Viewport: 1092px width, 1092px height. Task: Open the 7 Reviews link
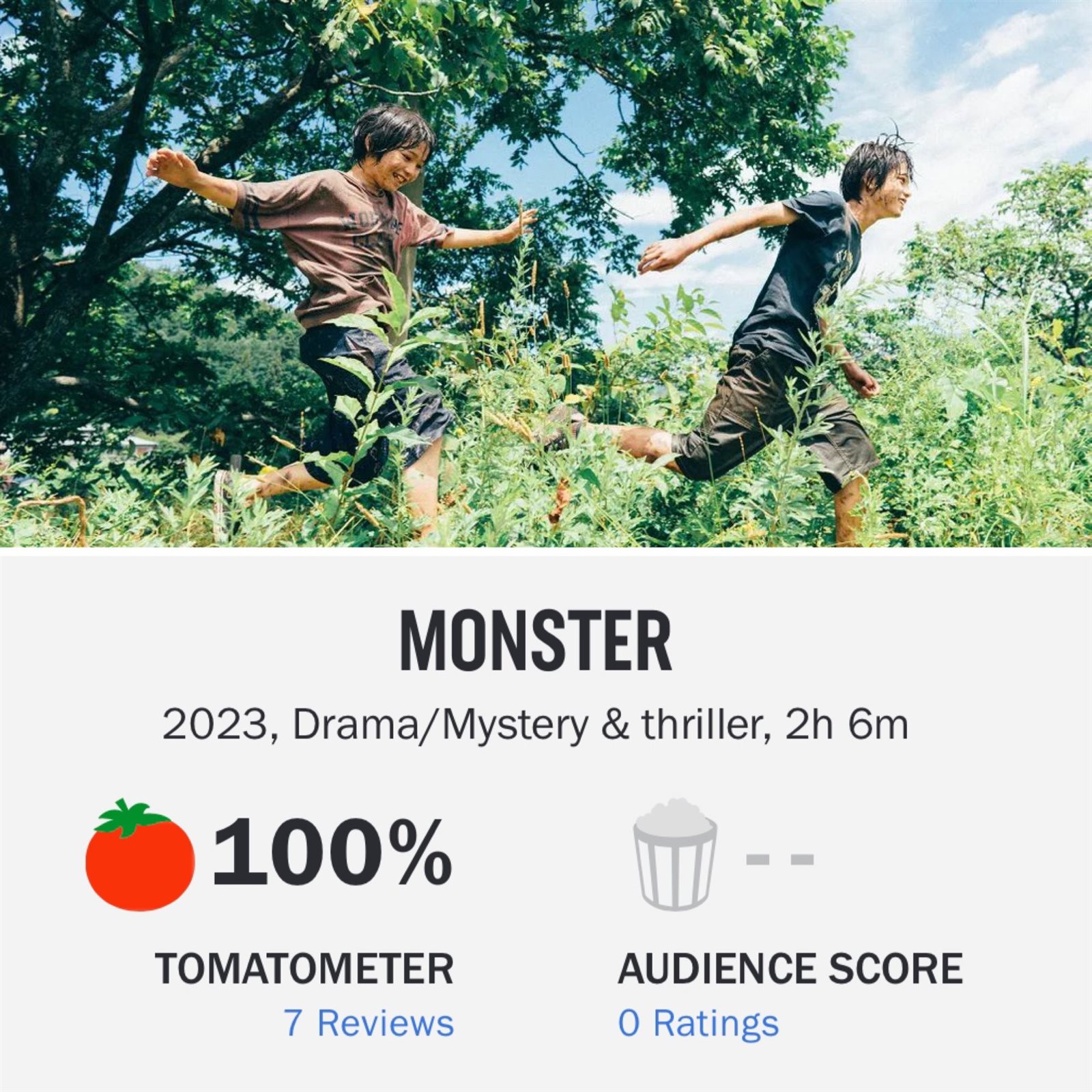(369, 1023)
